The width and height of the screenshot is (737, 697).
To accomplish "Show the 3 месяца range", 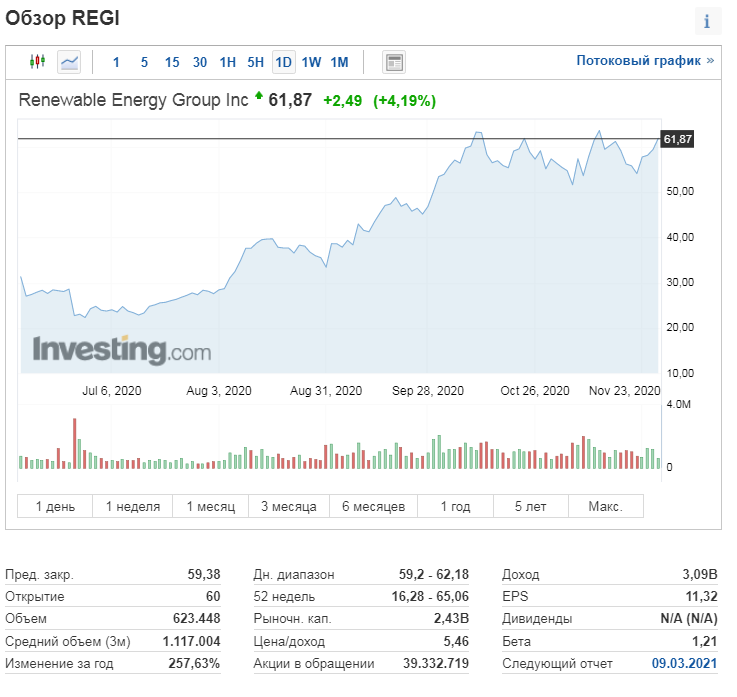I will pos(289,506).
